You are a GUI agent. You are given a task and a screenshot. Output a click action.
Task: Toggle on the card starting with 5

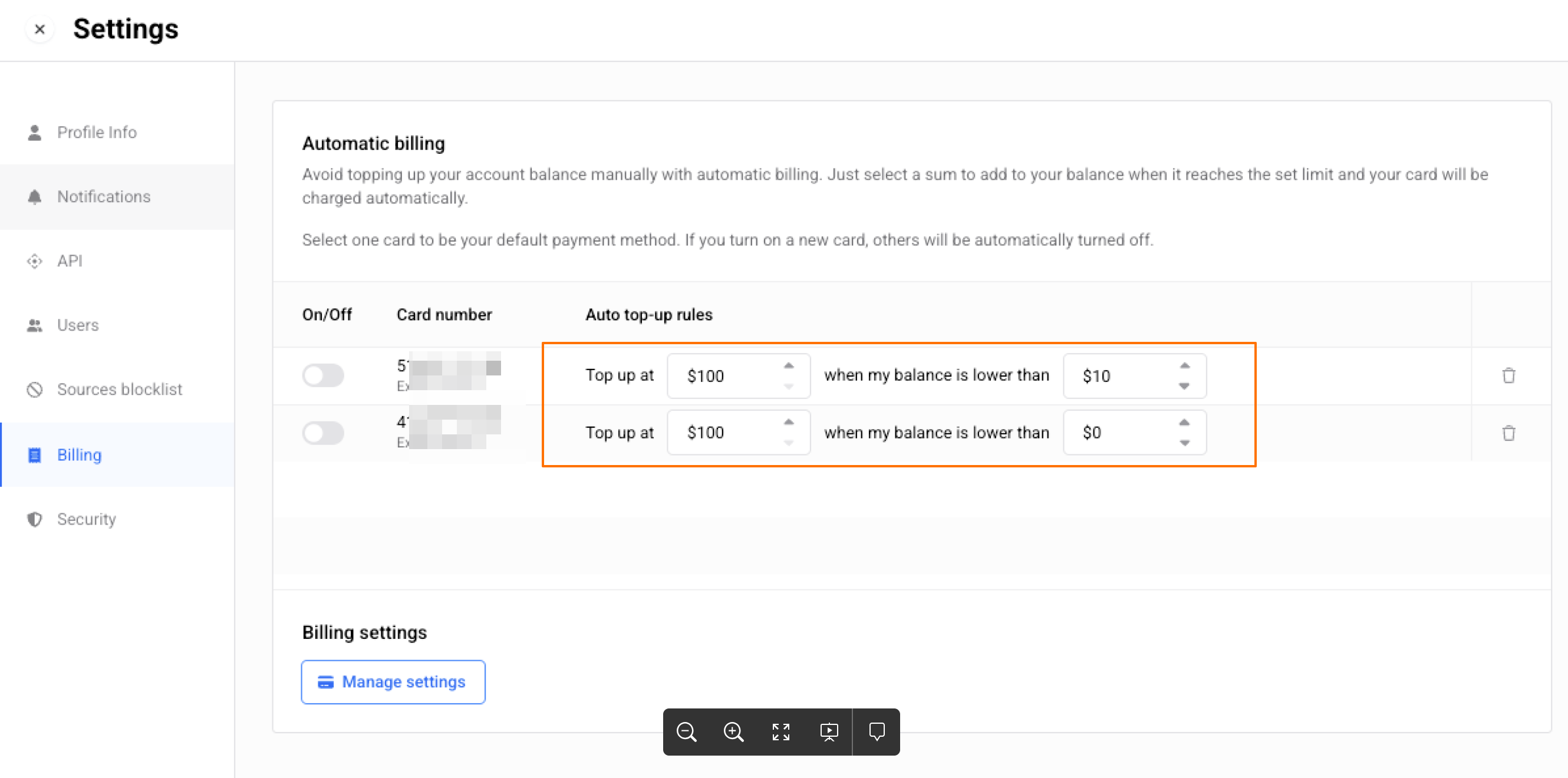pyautogui.click(x=323, y=375)
